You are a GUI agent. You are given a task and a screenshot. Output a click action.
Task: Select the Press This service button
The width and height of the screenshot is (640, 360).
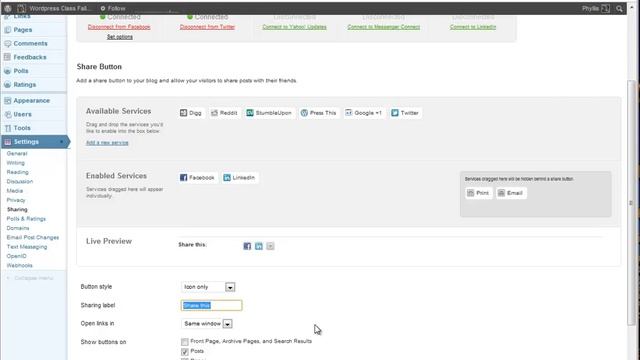point(318,113)
